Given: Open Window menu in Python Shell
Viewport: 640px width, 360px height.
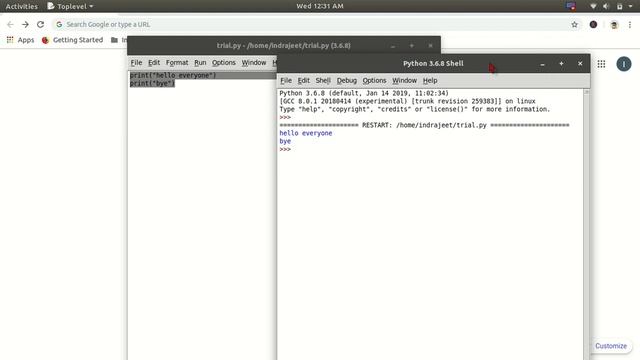Looking at the screenshot, I should pos(404,80).
